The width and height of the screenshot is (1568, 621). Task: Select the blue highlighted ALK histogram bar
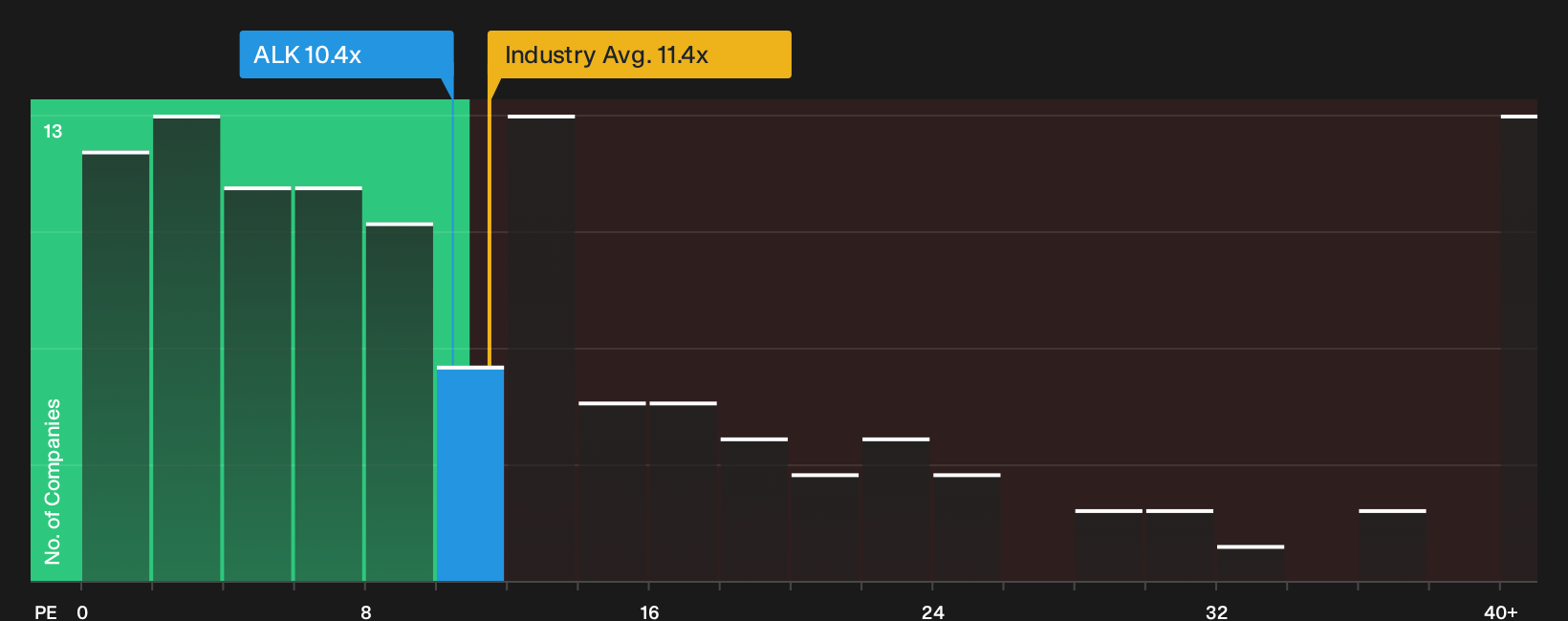470,474
